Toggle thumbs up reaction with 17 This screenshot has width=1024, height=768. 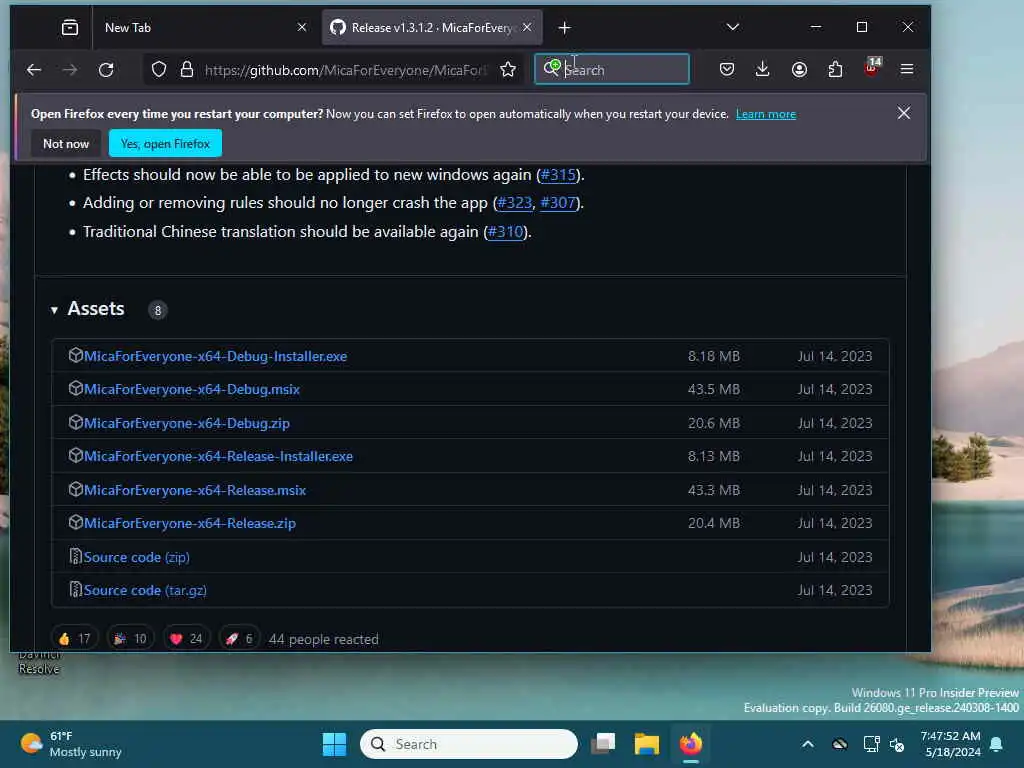coord(74,639)
